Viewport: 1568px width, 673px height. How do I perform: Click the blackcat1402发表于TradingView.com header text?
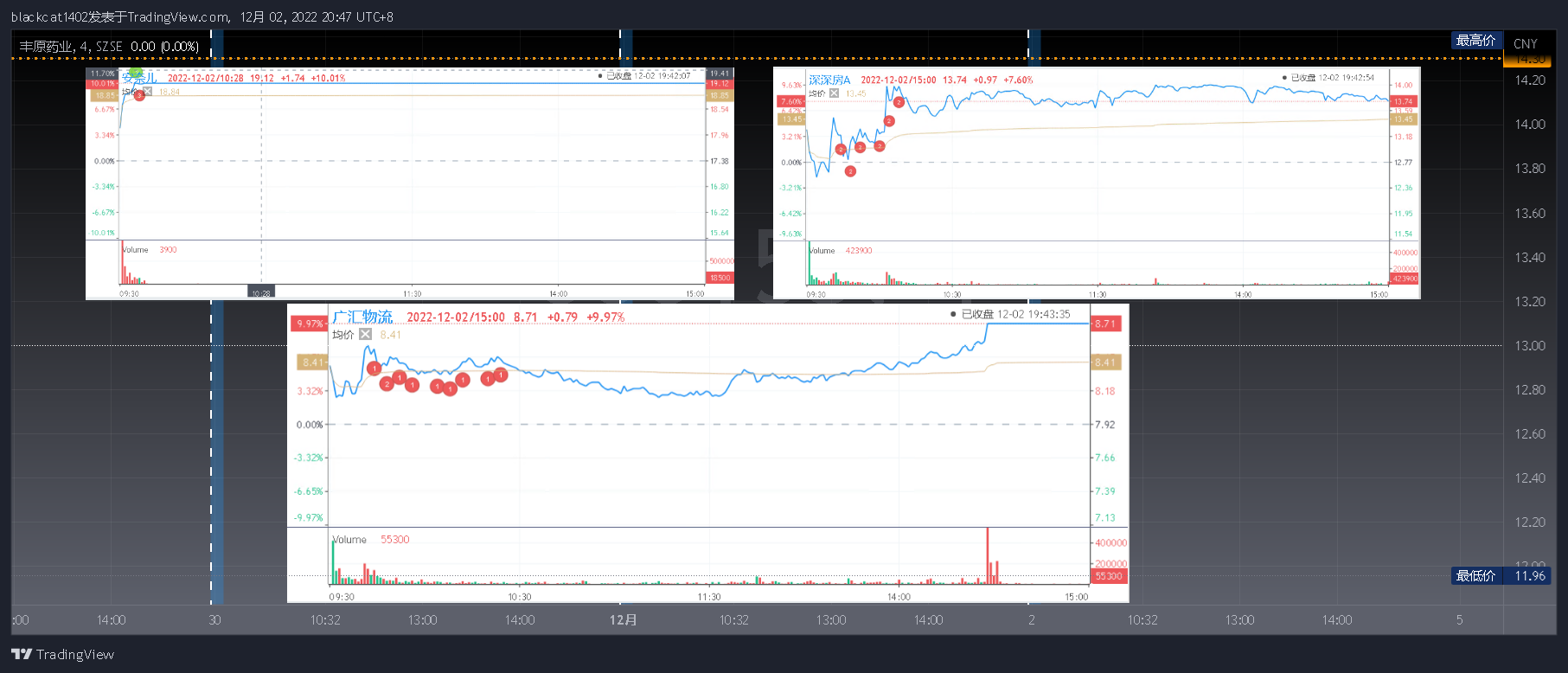coord(120,17)
